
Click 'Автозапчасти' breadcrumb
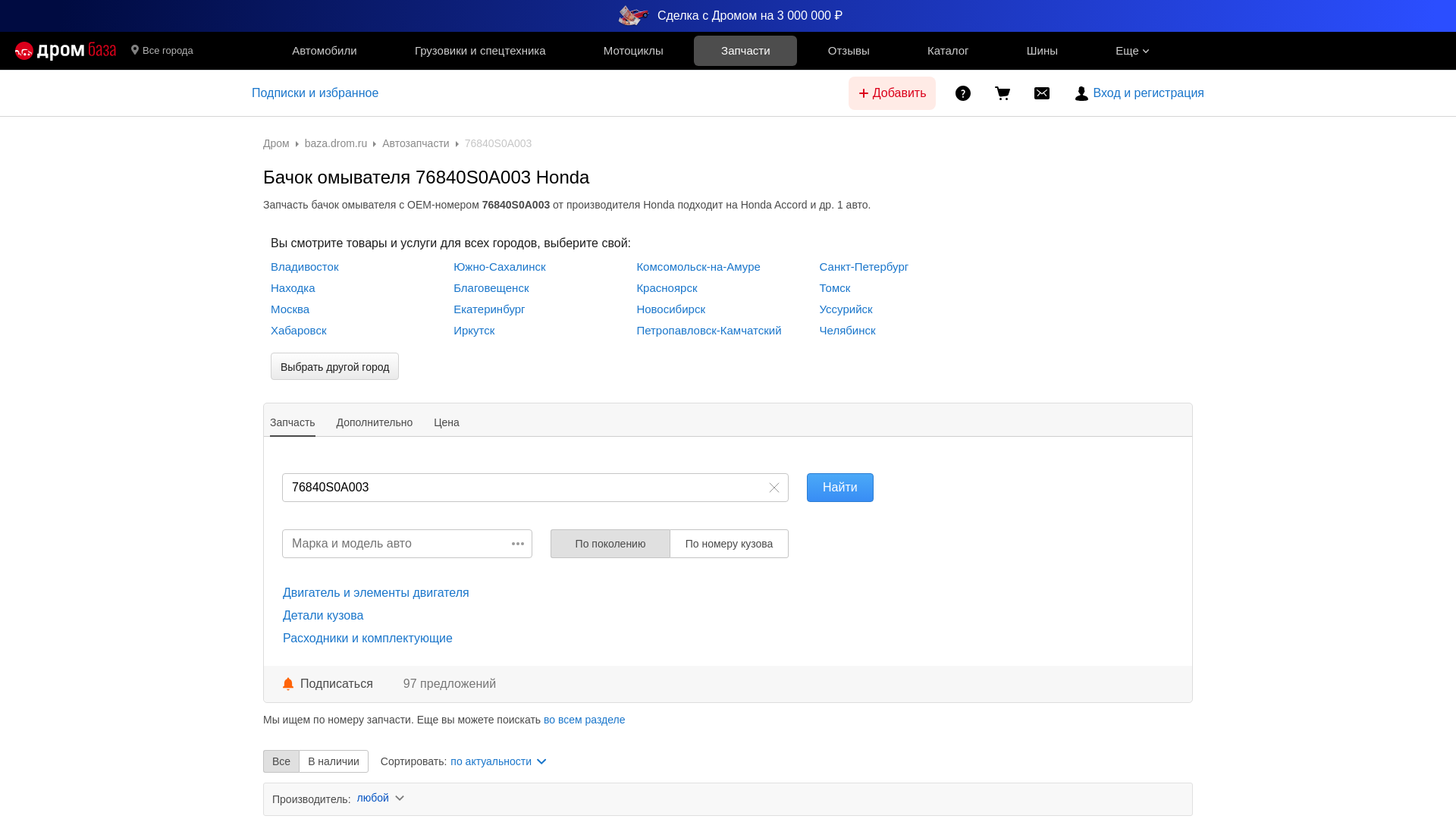[416, 143]
